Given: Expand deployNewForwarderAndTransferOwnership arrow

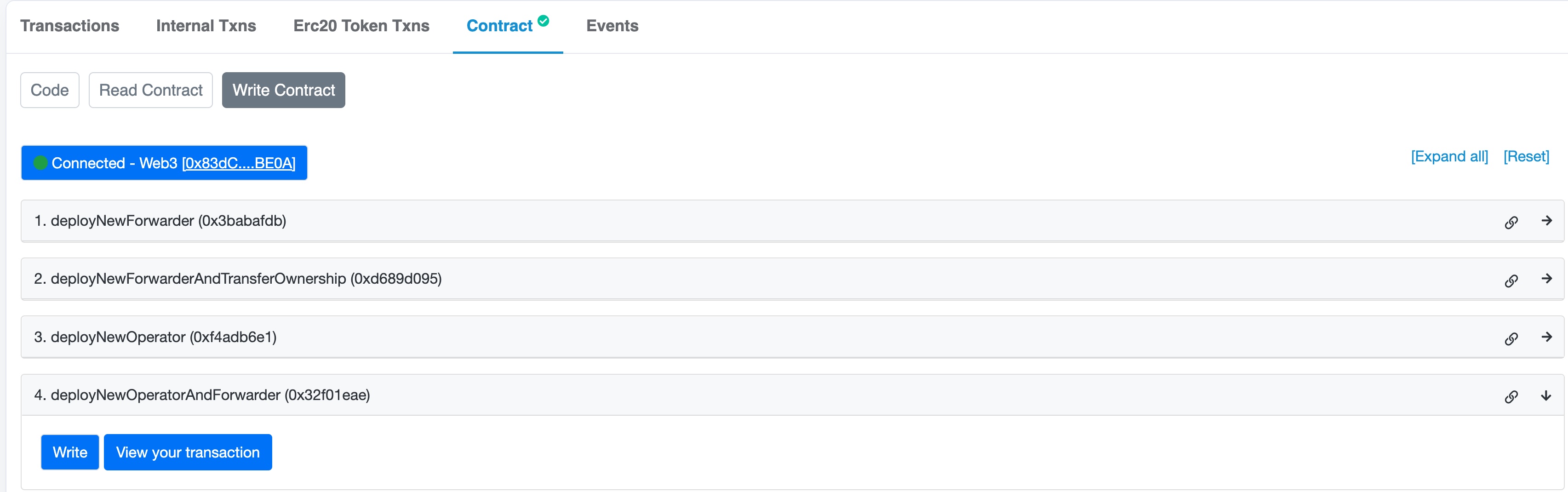Looking at the screenshot, I should click(1546, 278).
